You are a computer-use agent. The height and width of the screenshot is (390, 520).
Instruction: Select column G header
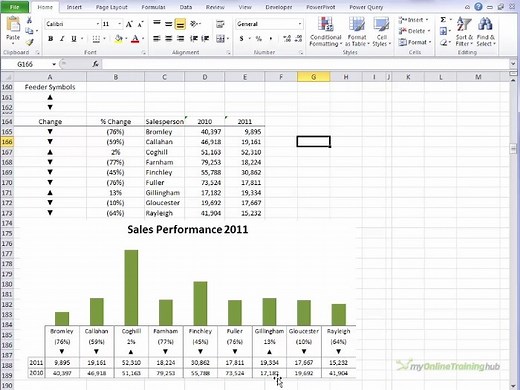[314, 77]
